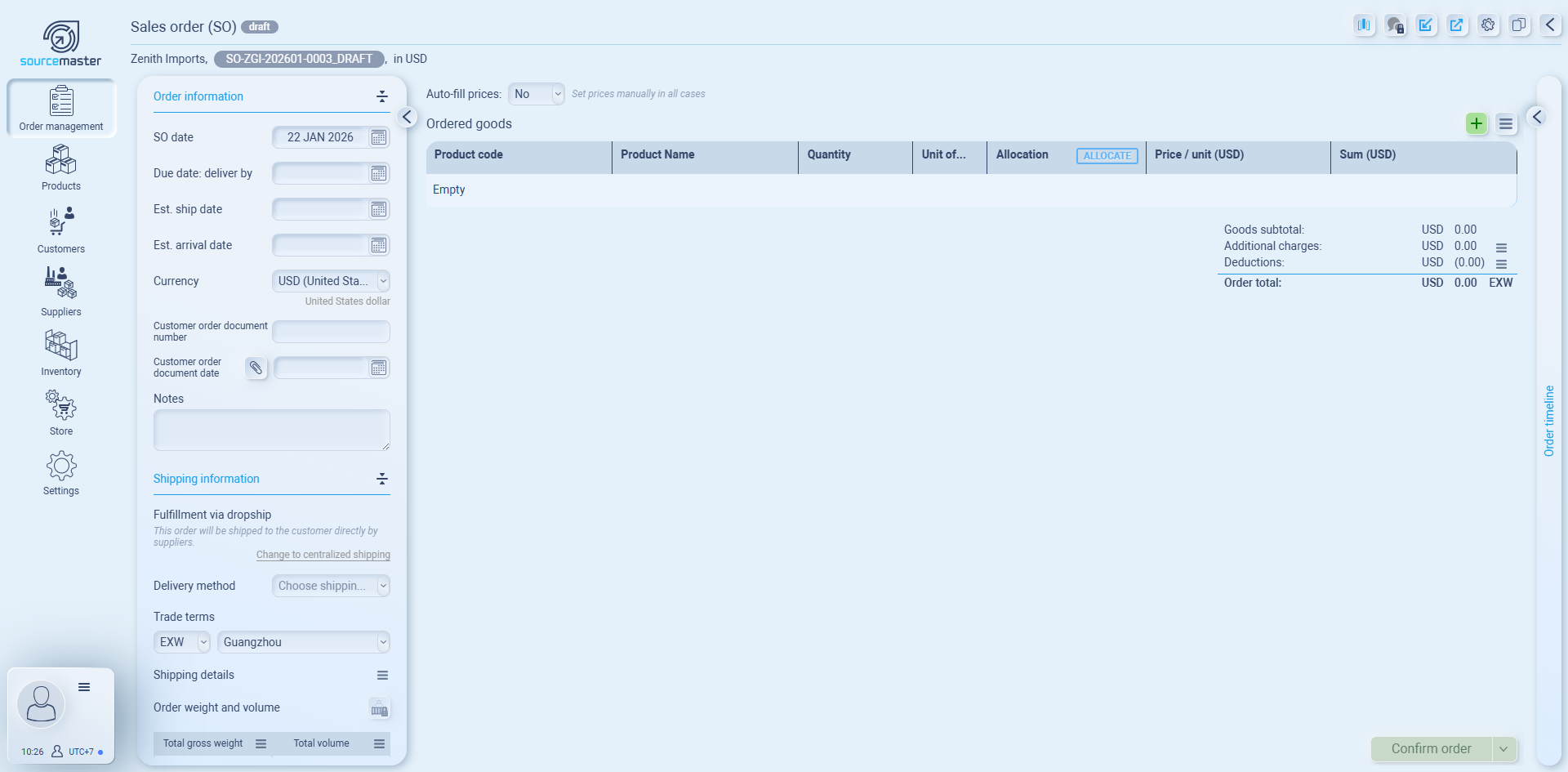
Task: Open the Customers section
Action: [61, 230]
